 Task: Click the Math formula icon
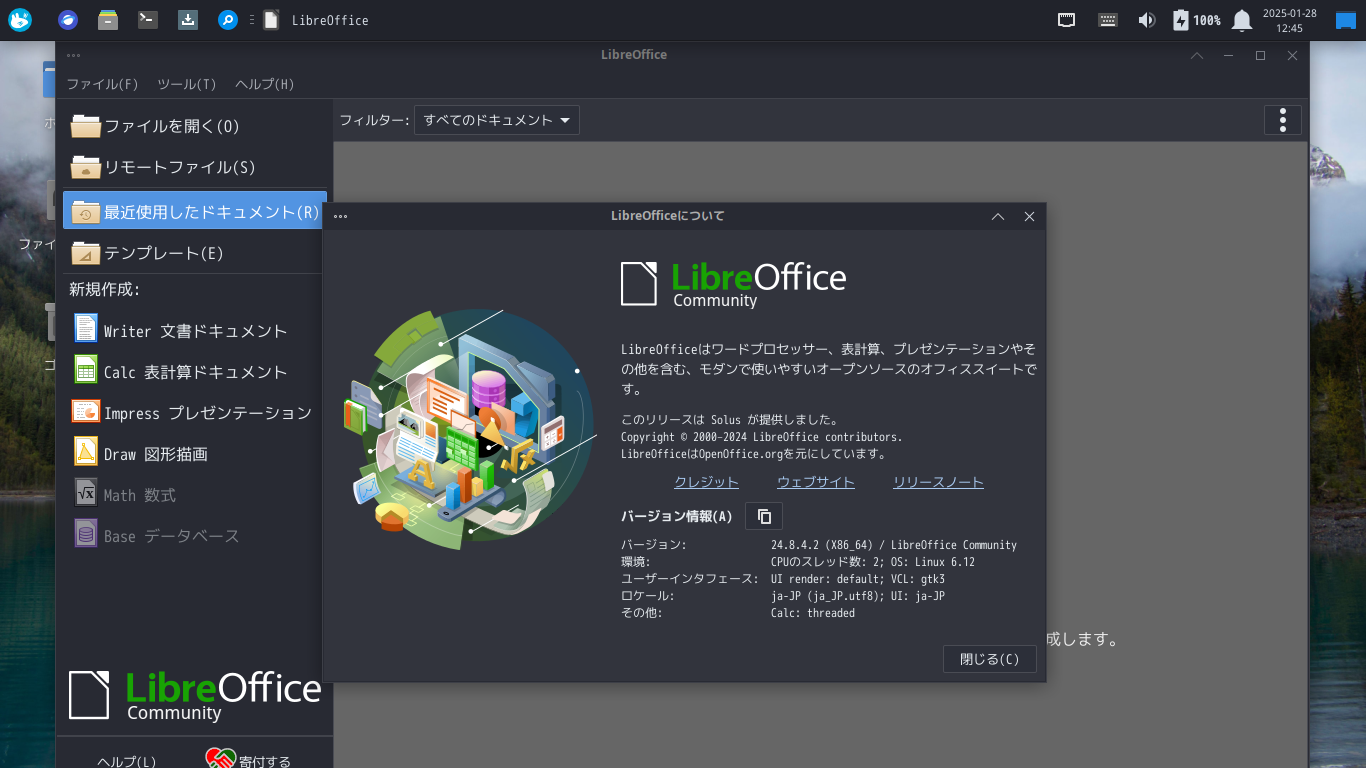(86, 493)
